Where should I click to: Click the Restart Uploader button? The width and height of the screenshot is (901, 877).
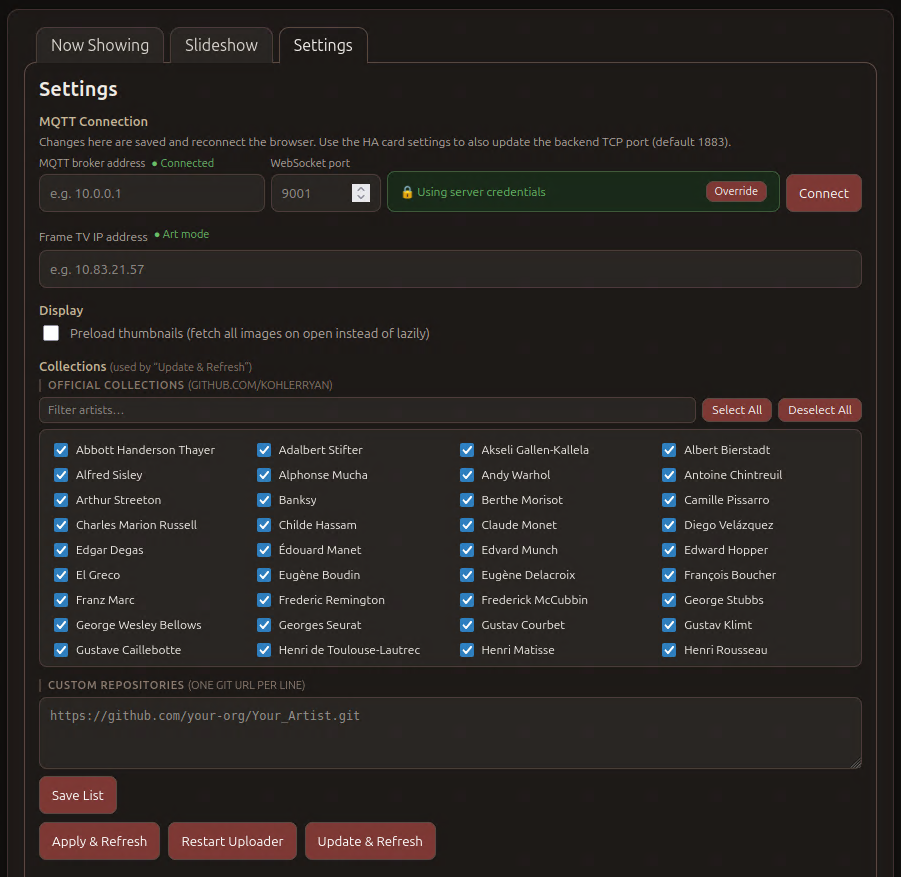coord(232,841)
